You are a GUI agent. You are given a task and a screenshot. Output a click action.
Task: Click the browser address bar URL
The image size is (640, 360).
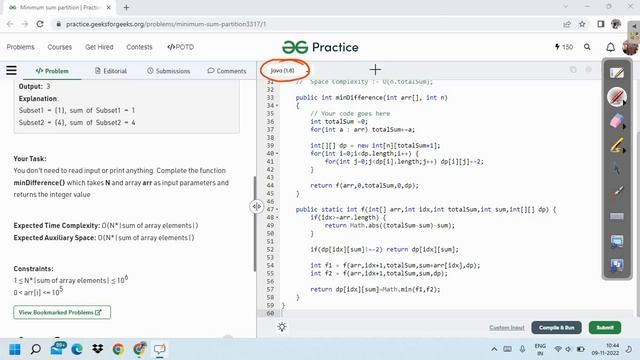[x=166, y=24]
